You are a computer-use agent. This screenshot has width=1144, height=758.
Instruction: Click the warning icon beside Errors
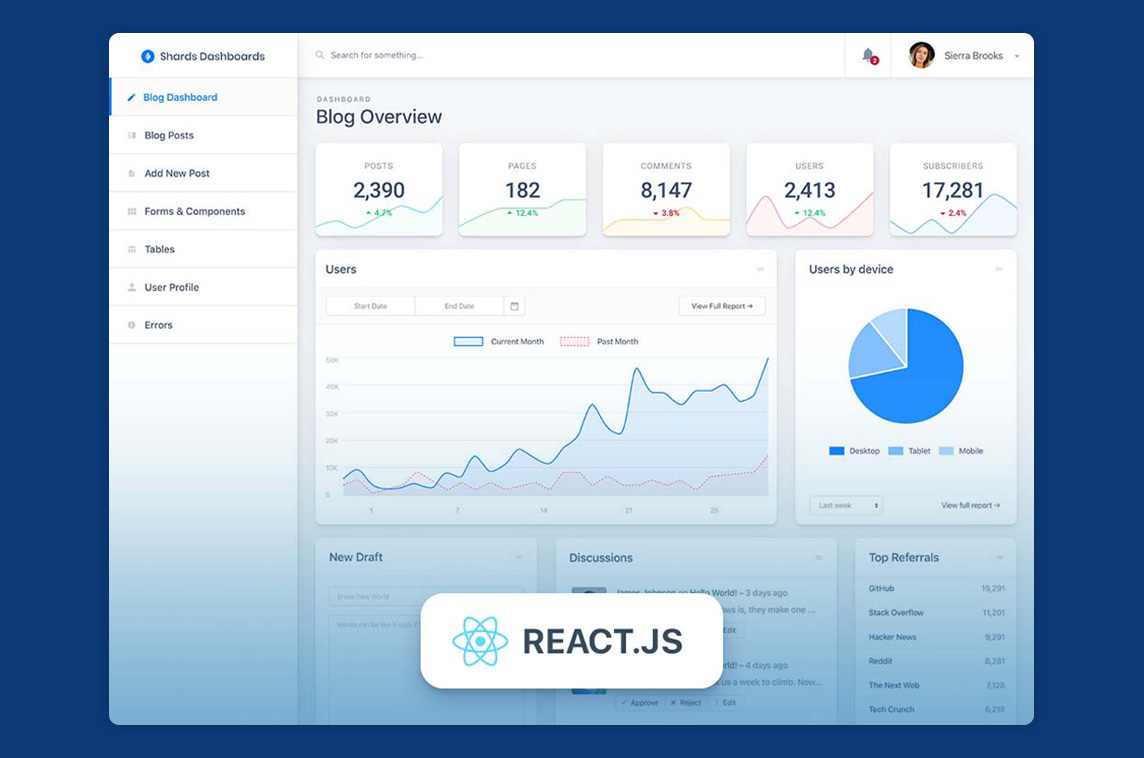point(131,325)
